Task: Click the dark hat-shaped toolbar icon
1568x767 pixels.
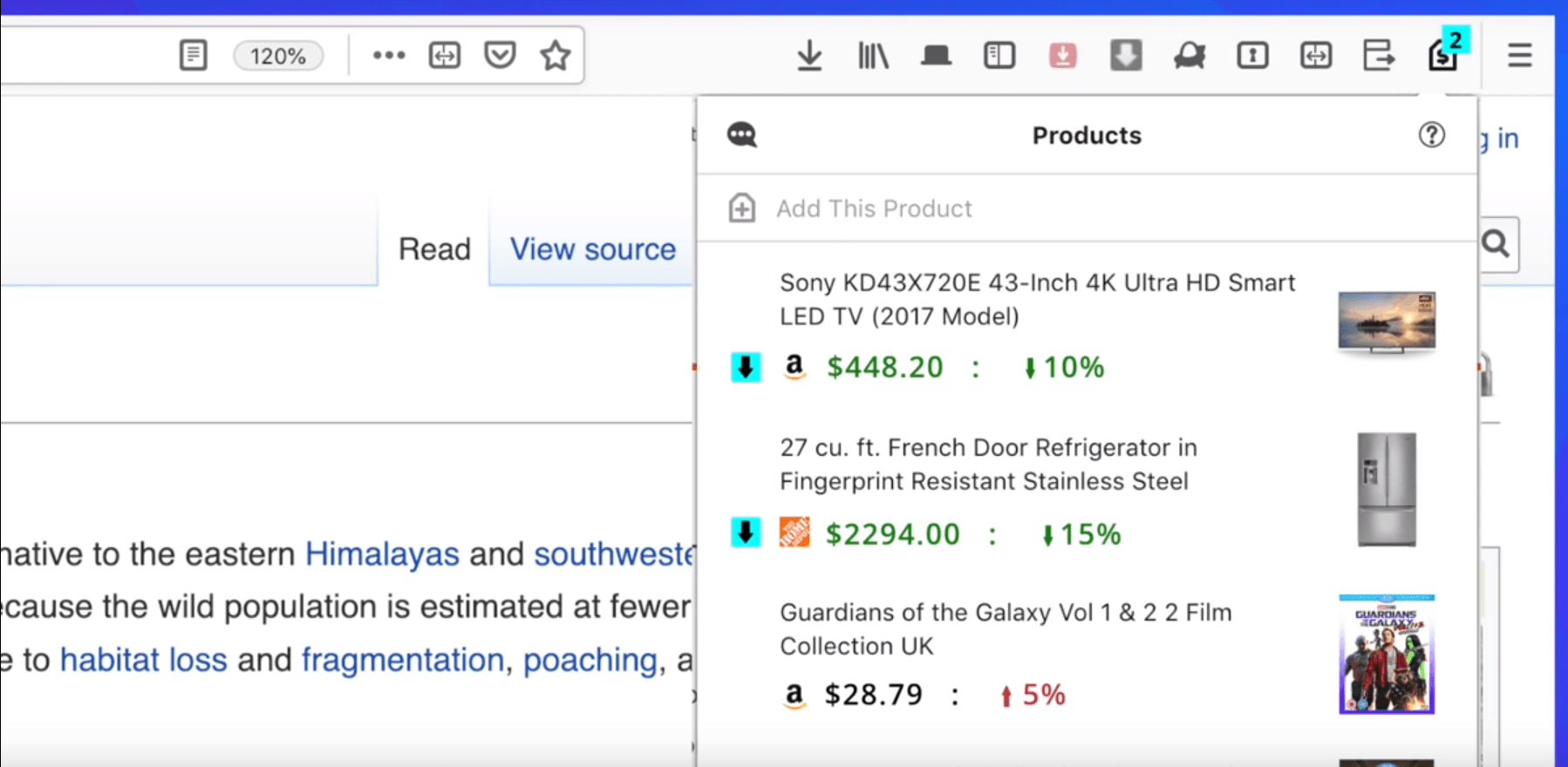Action: [936, 57]
